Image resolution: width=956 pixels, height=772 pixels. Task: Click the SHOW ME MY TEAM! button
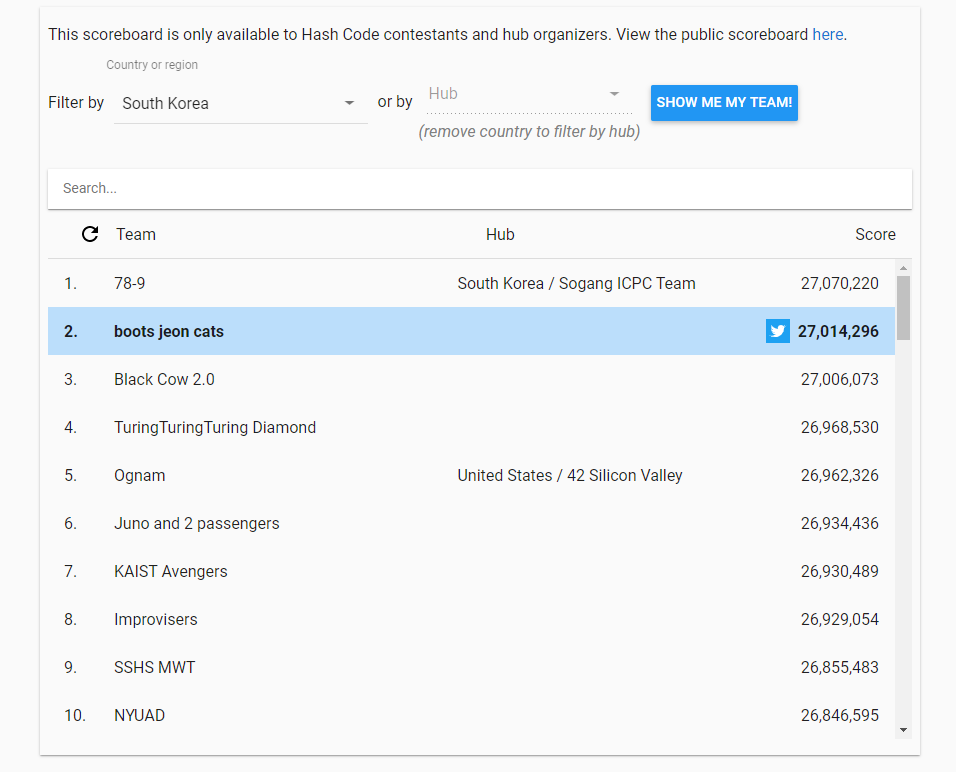click(724, 102)
